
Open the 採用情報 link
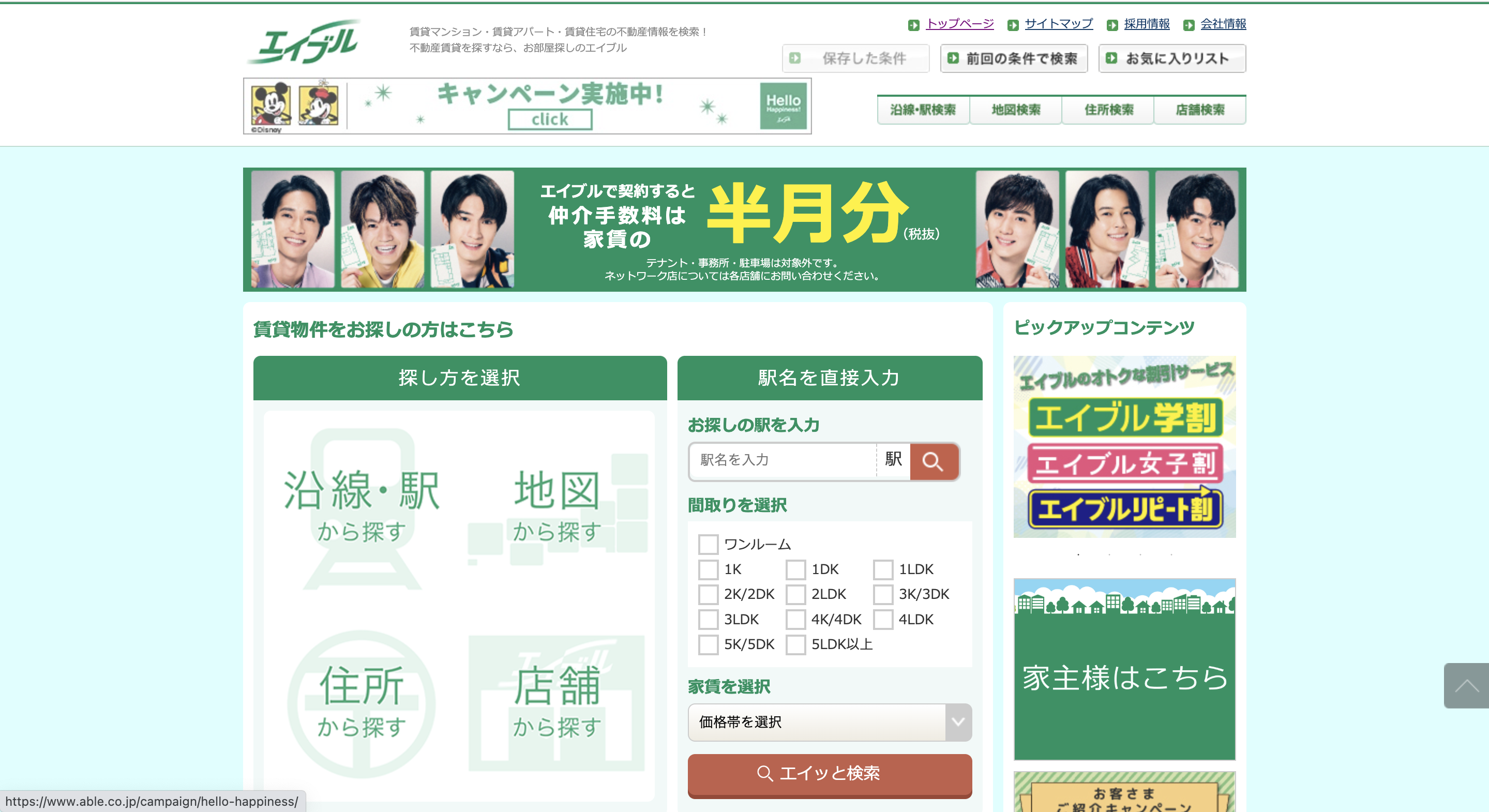(x=1147, y=24)
